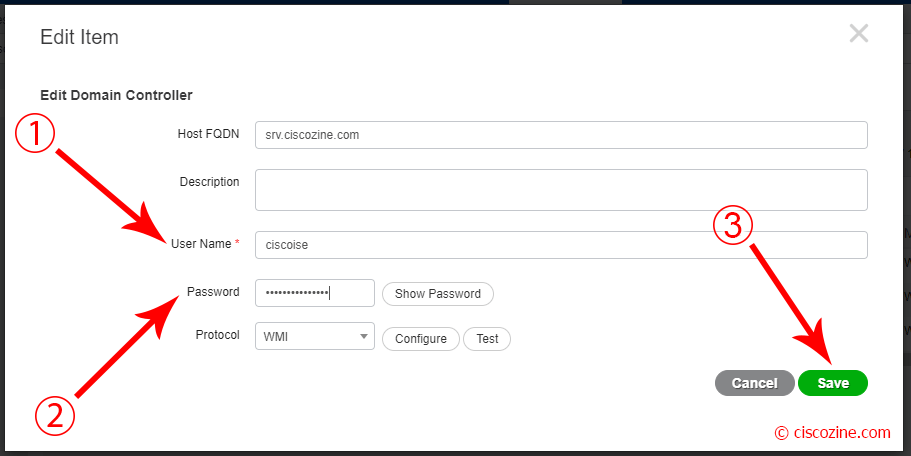Click inside the Host FQDN field
Viewport: 911px width, 456px height.
(x=561, y=135)
